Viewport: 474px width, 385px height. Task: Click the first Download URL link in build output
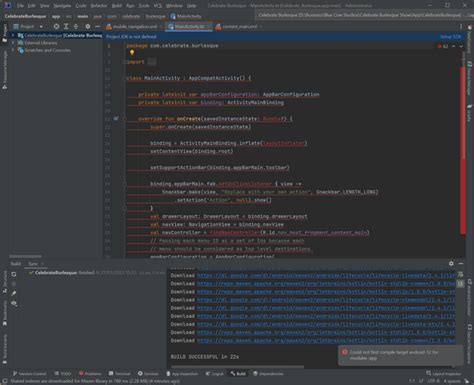tap(326, 276)
